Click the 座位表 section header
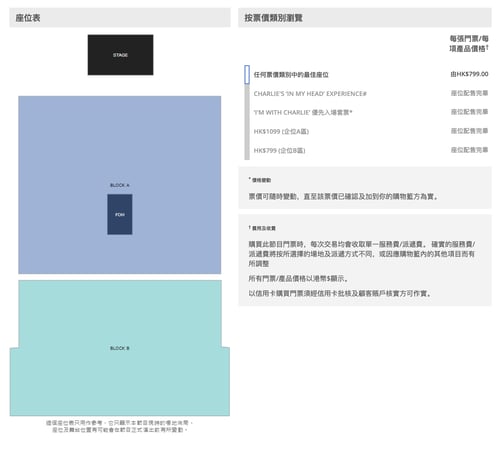The width and height of the screenshot is (500, 449). (x=120, y=18)
